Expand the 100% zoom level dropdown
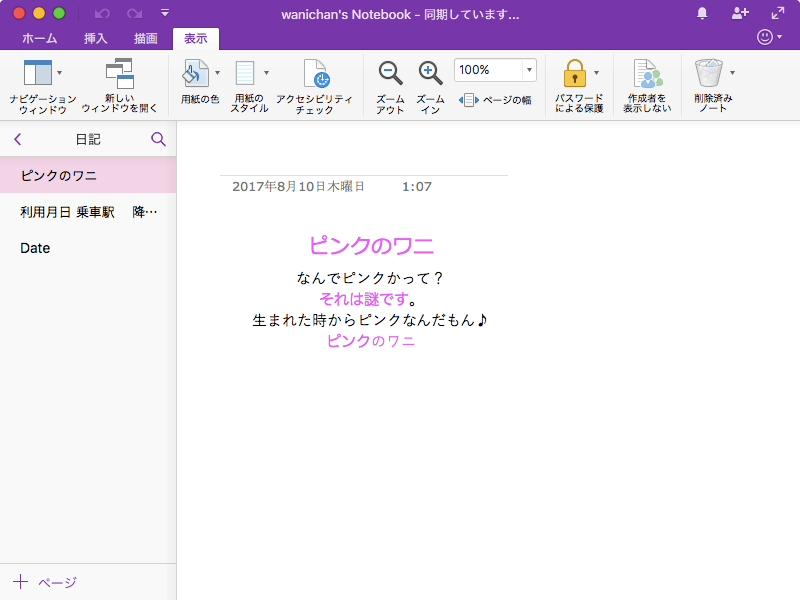Screen dimensions: 800x600 tap(529, 70)
